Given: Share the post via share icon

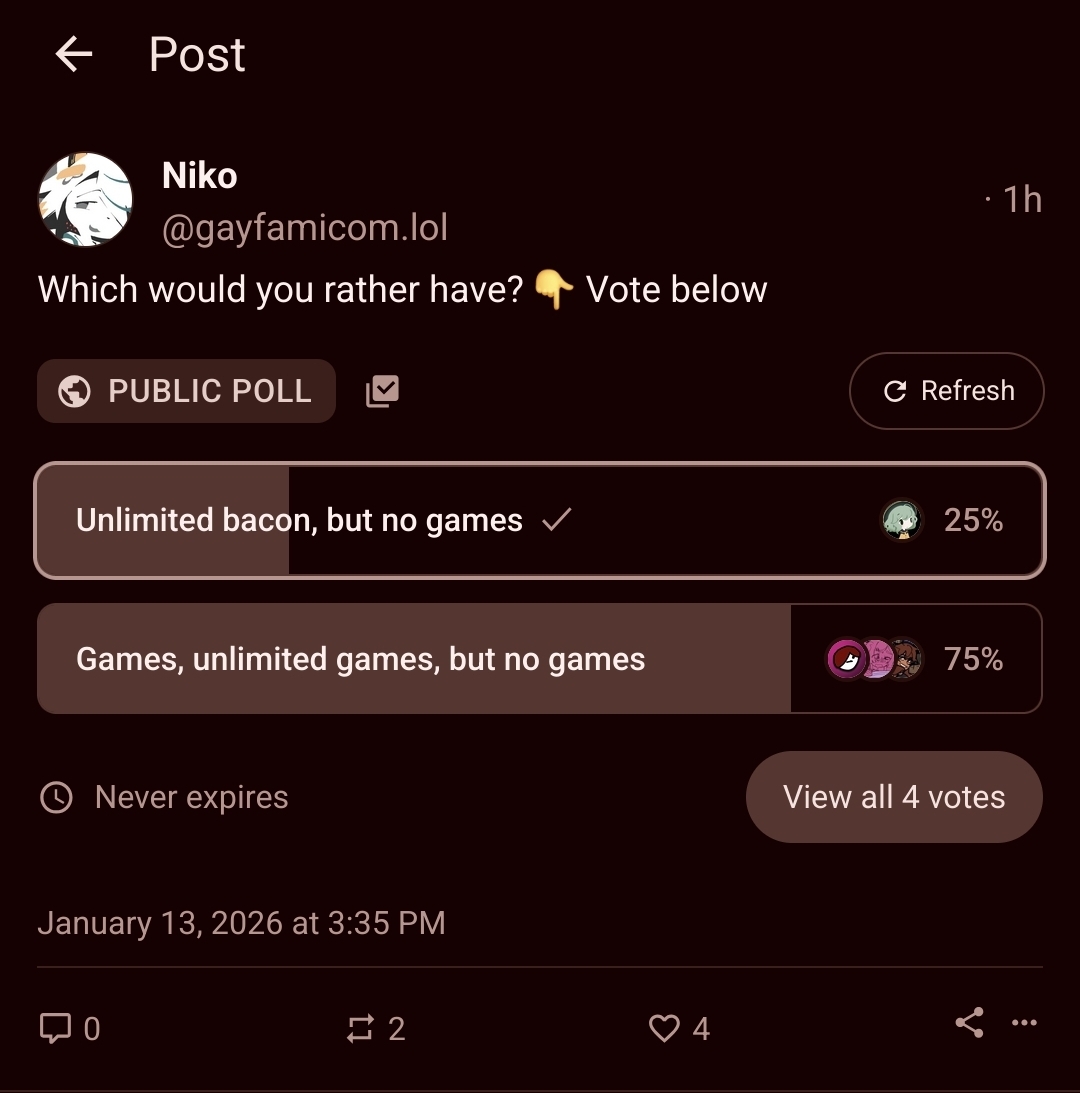Looking at the screenshot, I should point(969,1022).
